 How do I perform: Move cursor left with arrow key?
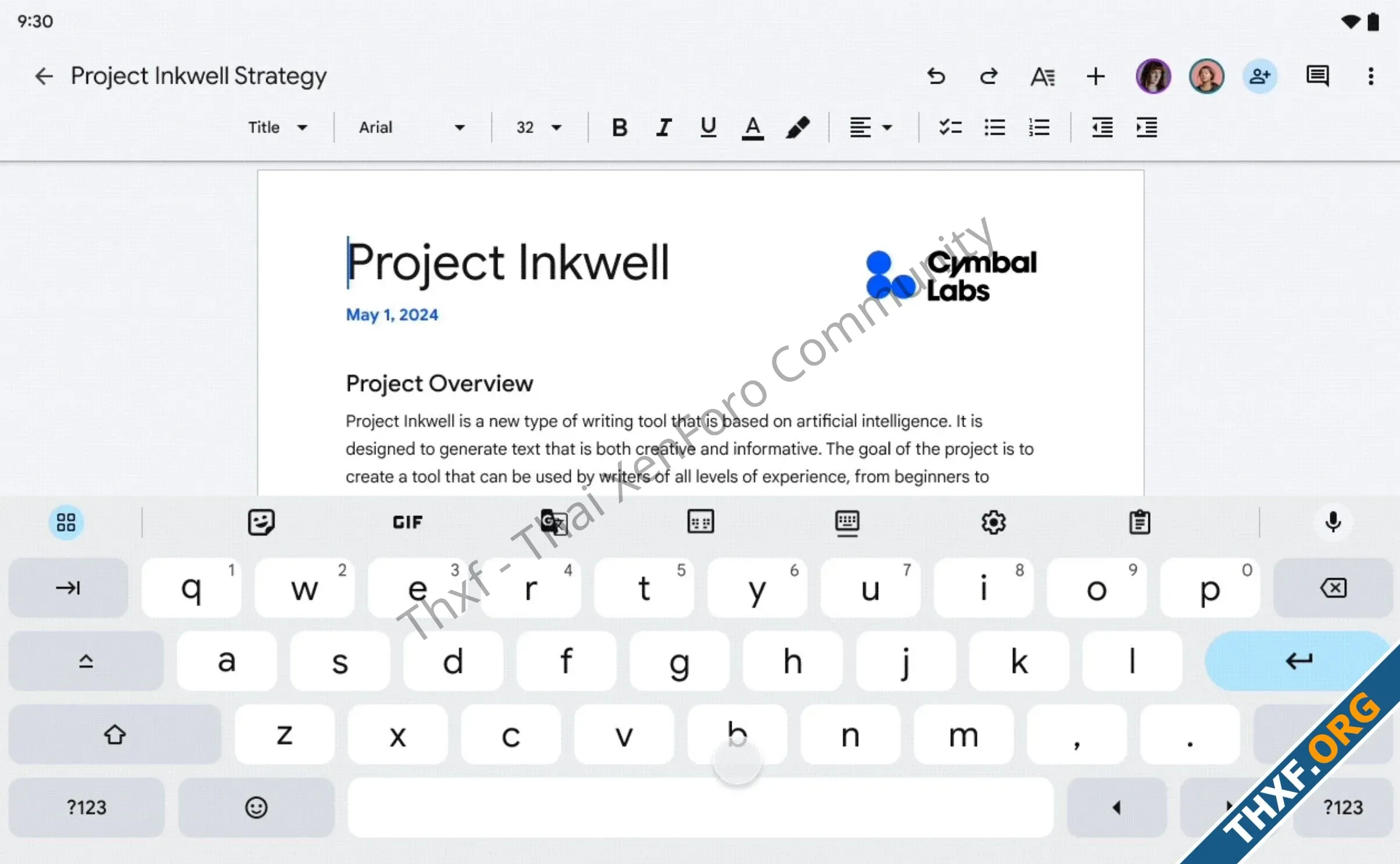[1116, 807]
